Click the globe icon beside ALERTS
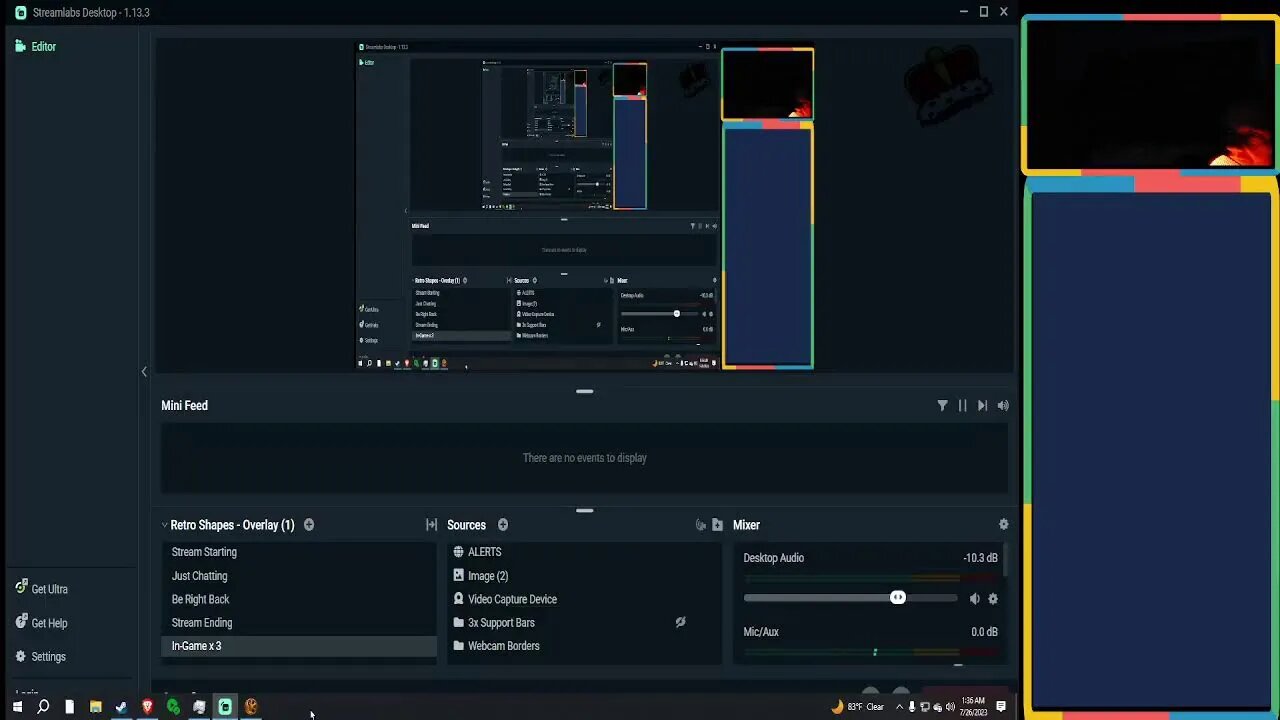 [459, 552]
